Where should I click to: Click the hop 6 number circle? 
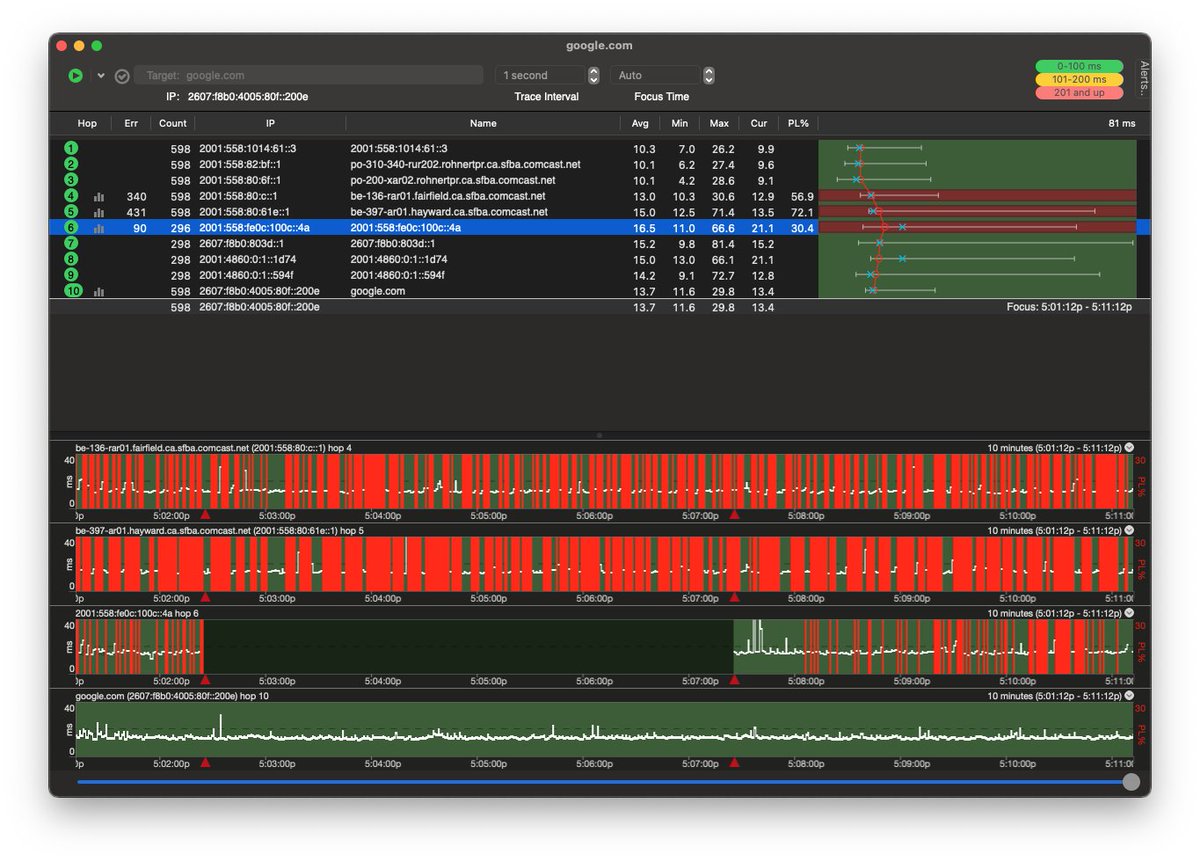(71, 228)
